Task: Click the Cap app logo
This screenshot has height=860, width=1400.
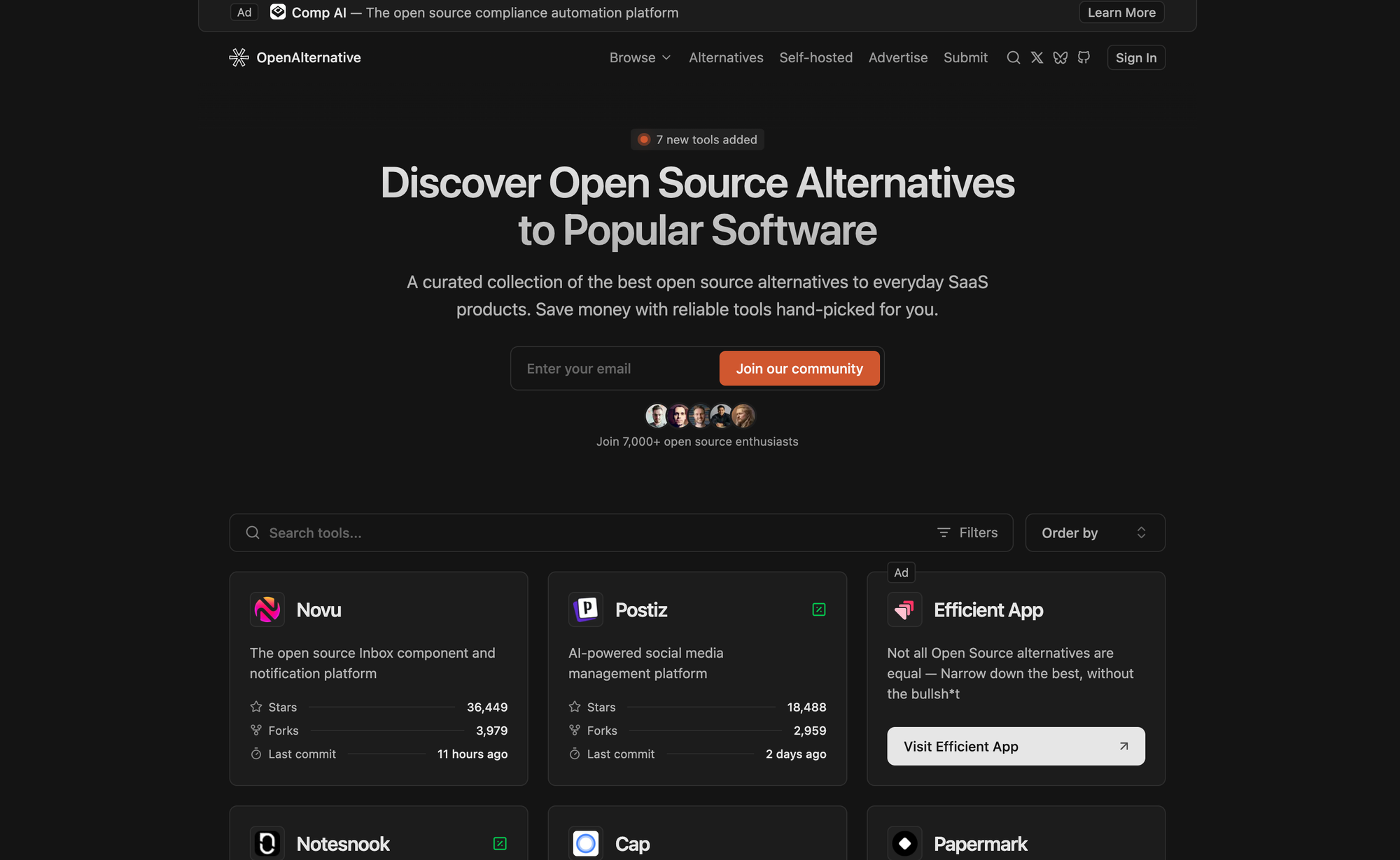Action: (586, 843)
